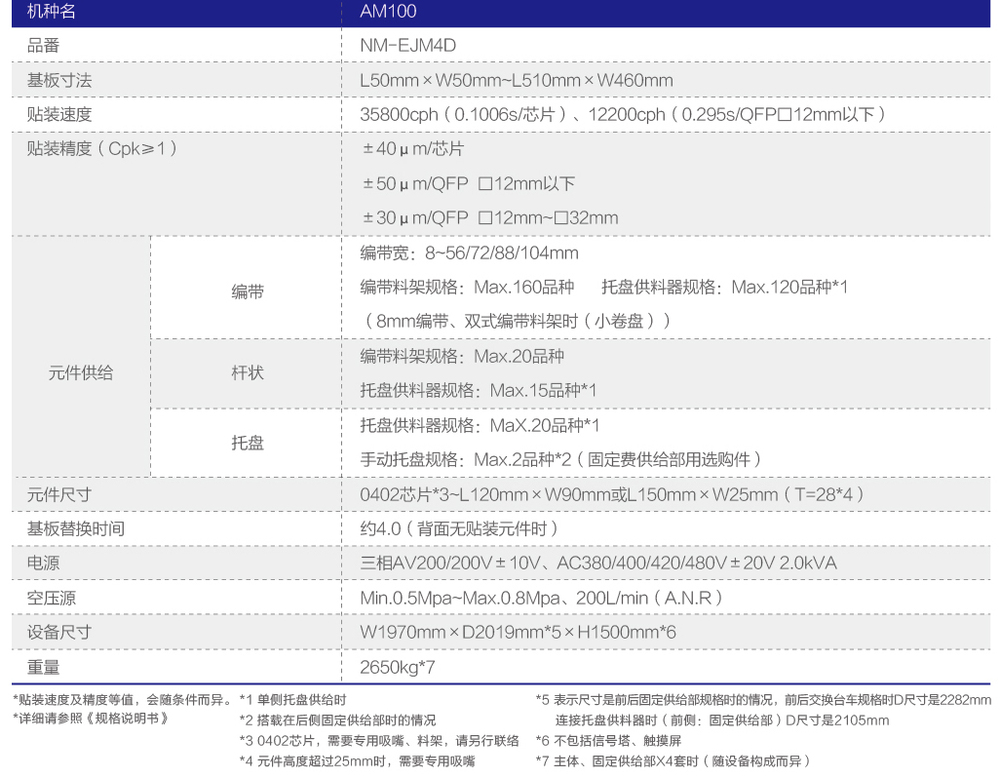Image resolution: width=1000 pixels, height=778 pixels.
Task: Click the 机种名 header cell
Action: pos(50,12)
